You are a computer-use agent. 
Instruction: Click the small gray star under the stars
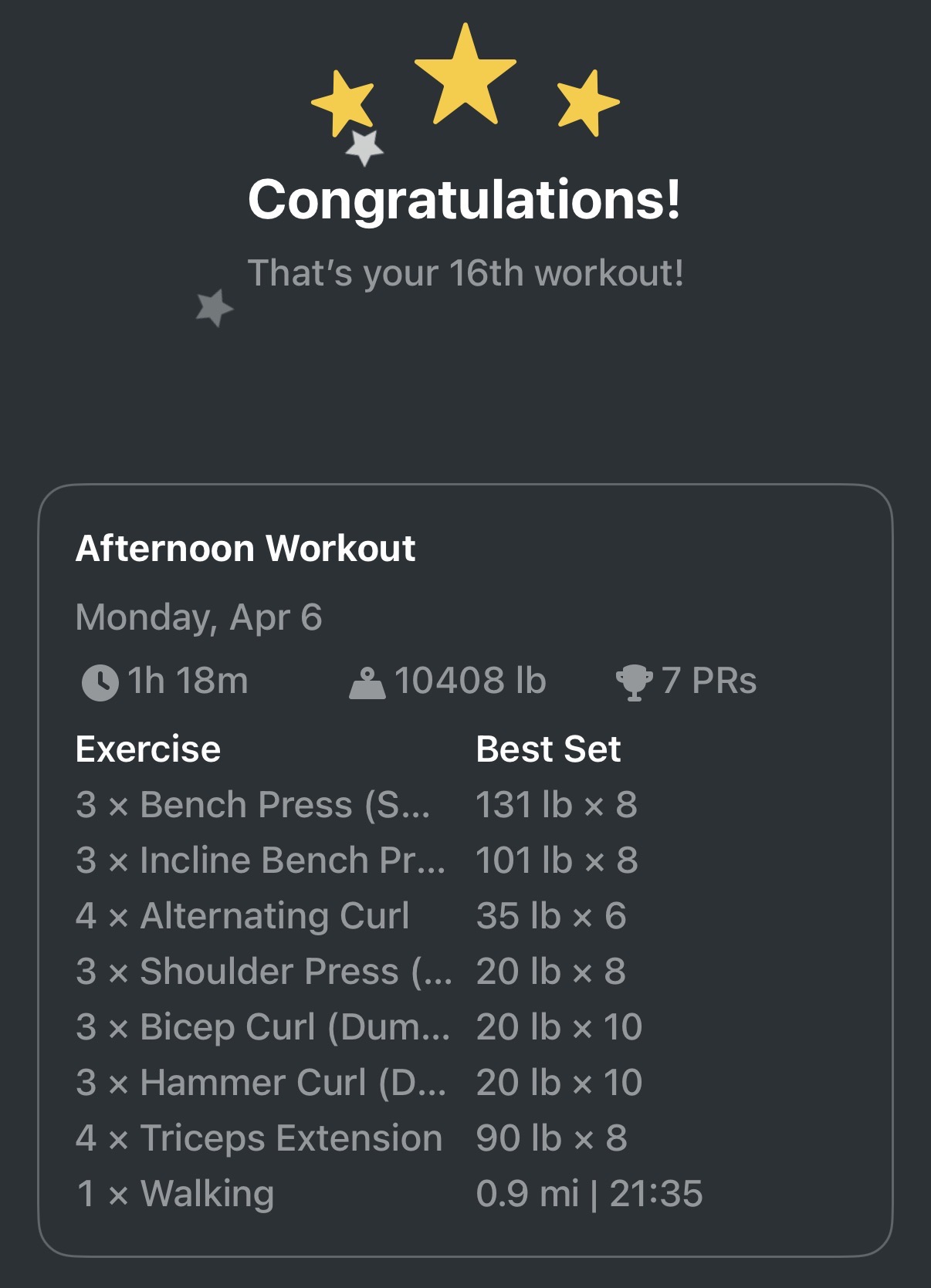click(x=364, y=148)
